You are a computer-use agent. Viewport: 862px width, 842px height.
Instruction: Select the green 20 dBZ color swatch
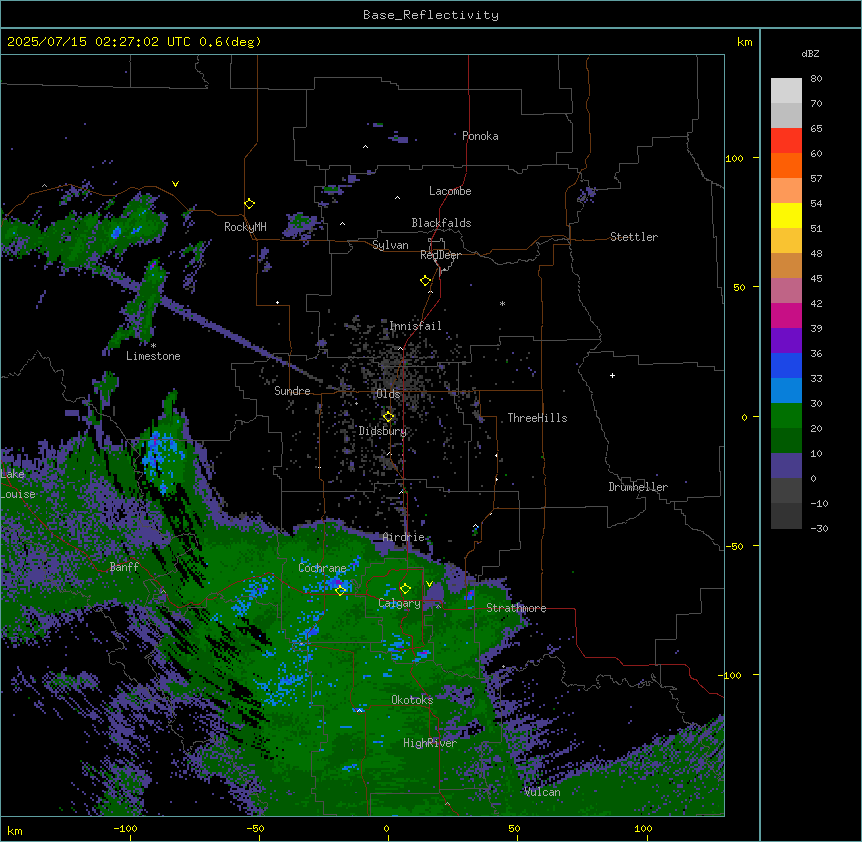tap(786, 416)
